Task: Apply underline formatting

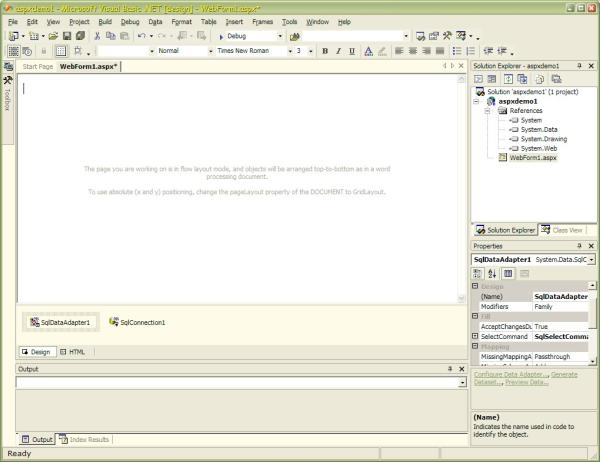Action: [x=352, y=51]
